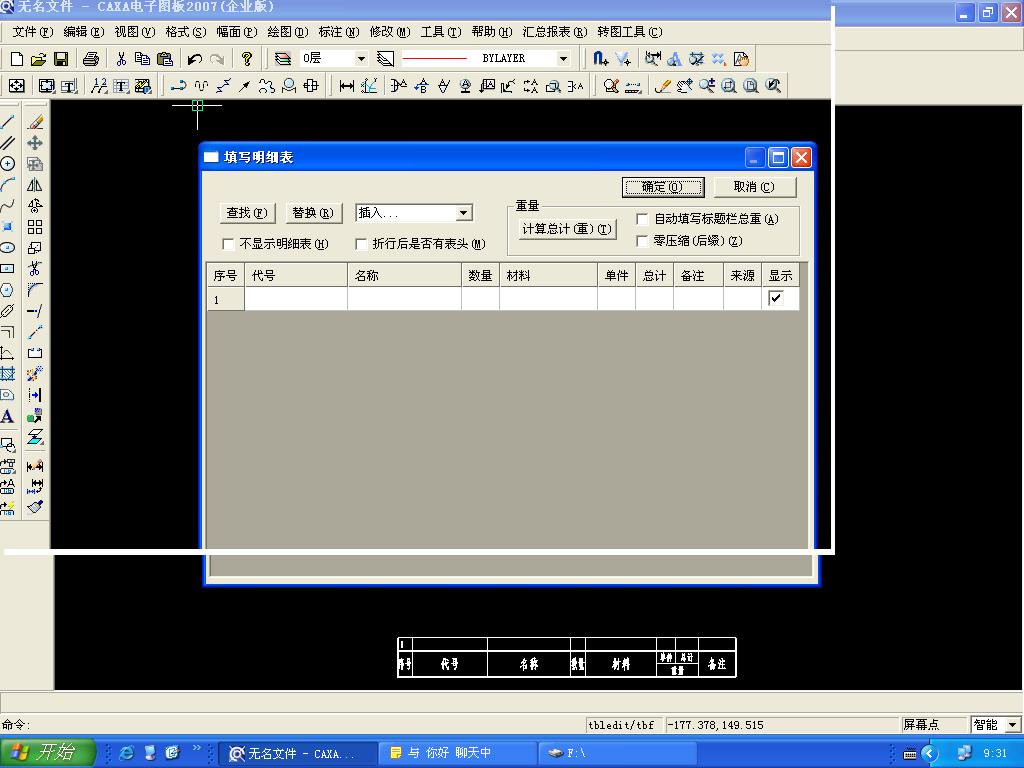Click the magnet snap icon in top toolbar
The image size is (1024, 768).
pyautogui.click(x=600, y=59)
